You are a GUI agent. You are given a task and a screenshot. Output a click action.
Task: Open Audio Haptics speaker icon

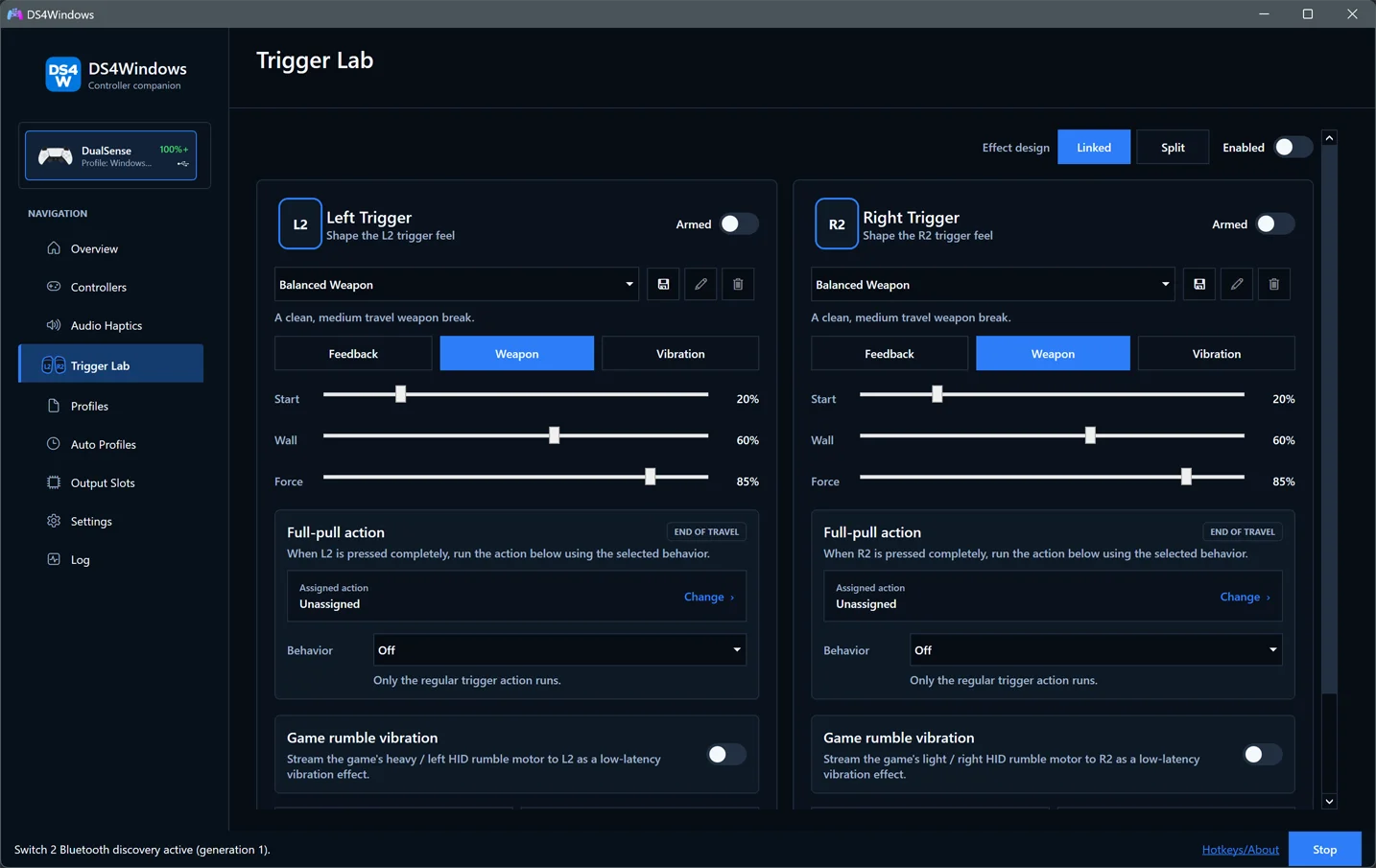coord(54,325)
